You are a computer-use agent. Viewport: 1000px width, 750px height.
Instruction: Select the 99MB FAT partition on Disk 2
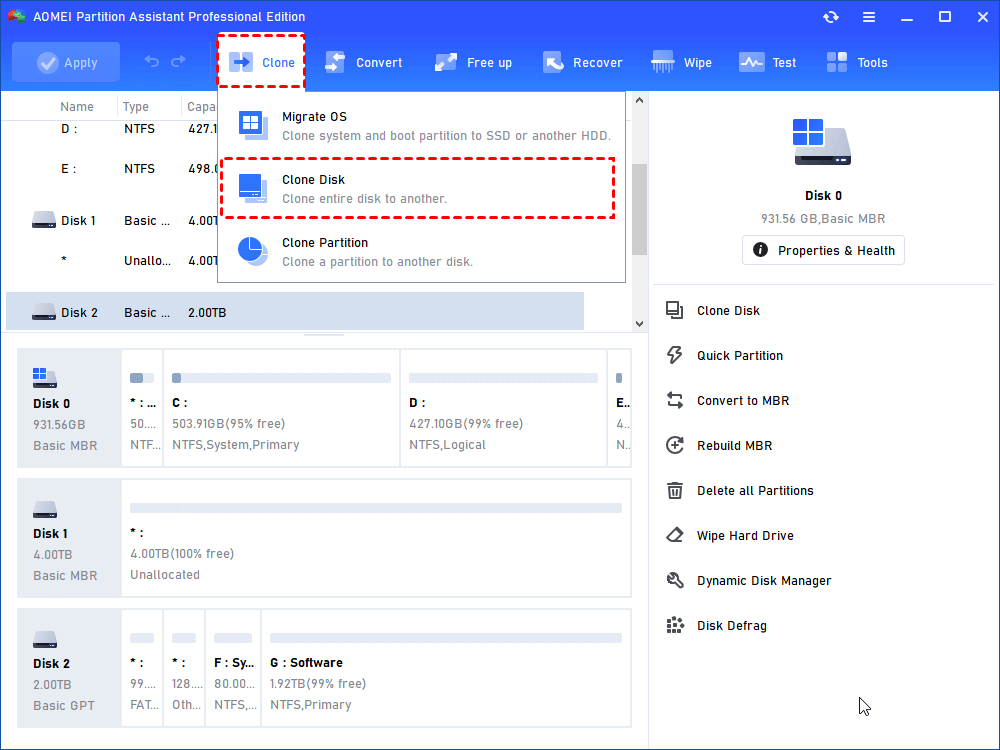point(142,668)
